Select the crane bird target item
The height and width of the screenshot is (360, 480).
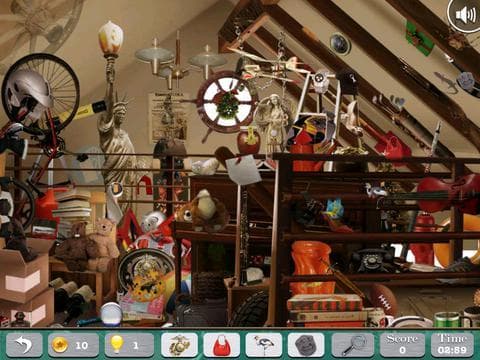pos(264,345)
